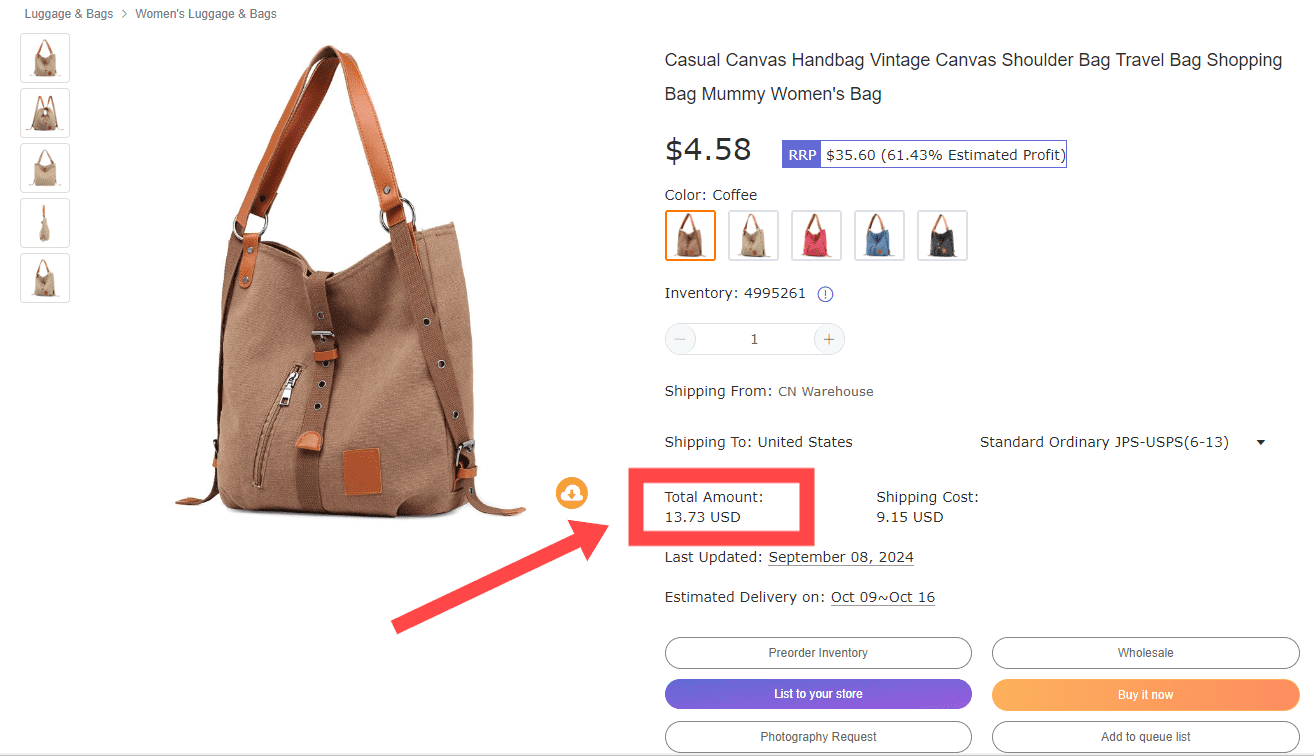The image size is (1314, 756).
Task: Open the Wholesale option
Action: pyautogui.click(x=1145, y=653)
